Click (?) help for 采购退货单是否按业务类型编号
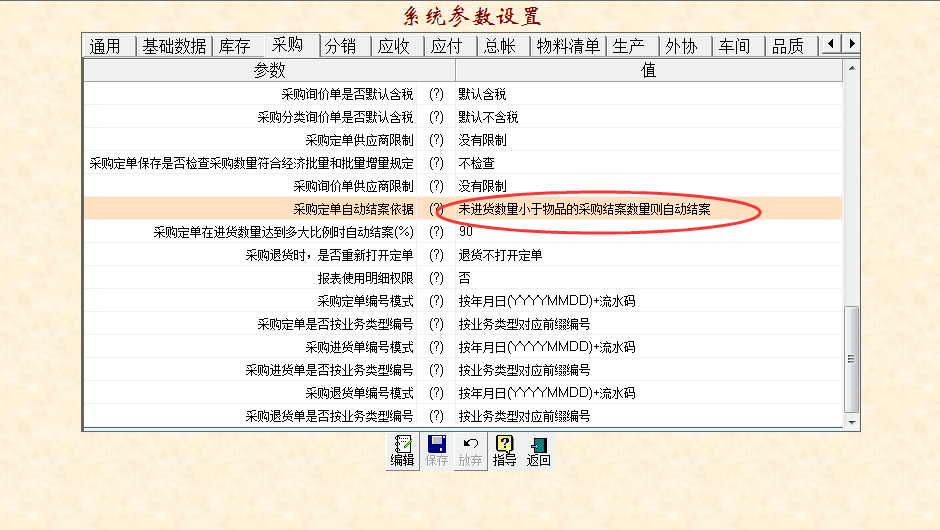 click(436, 416)
